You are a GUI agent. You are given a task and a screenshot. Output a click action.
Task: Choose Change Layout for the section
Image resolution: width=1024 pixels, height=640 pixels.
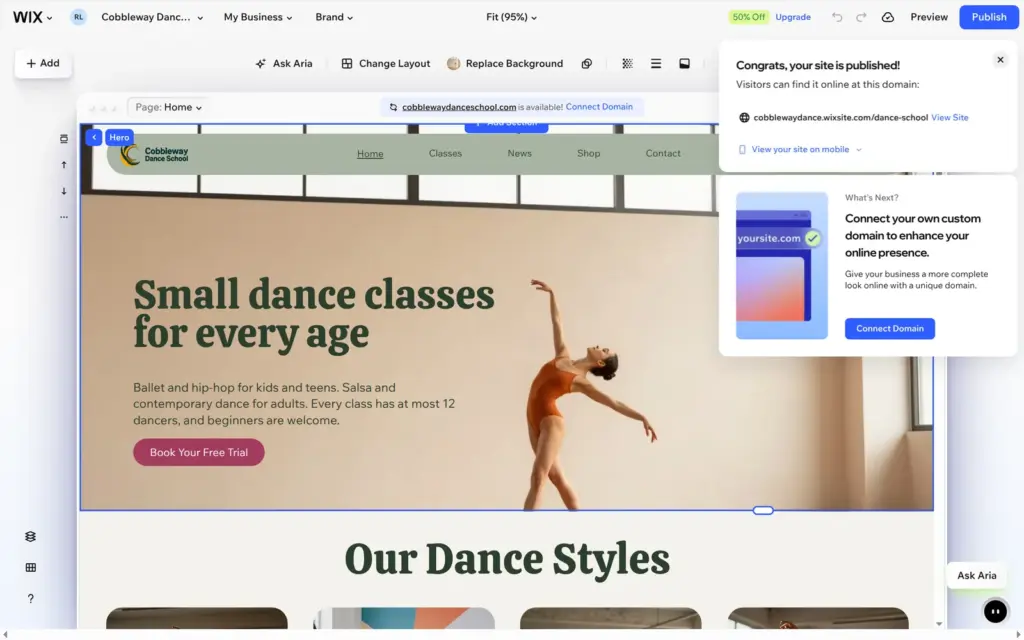(x=386, y=63)
